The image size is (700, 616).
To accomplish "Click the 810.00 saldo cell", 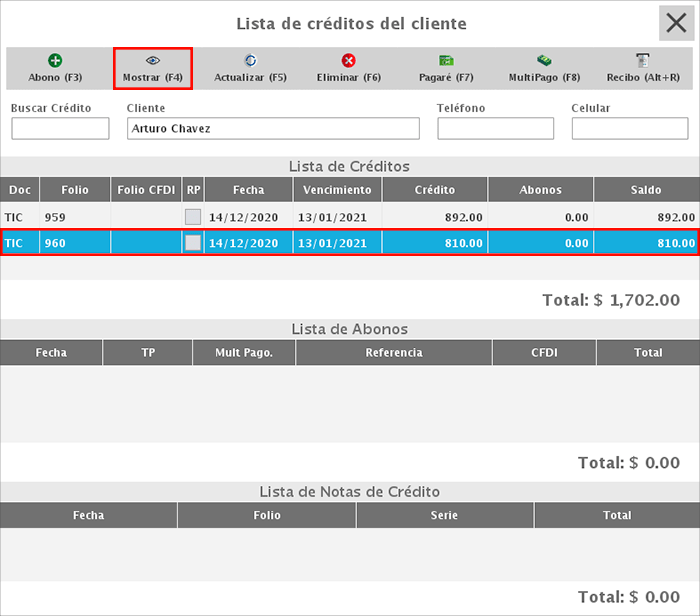I will pos(646,243).
